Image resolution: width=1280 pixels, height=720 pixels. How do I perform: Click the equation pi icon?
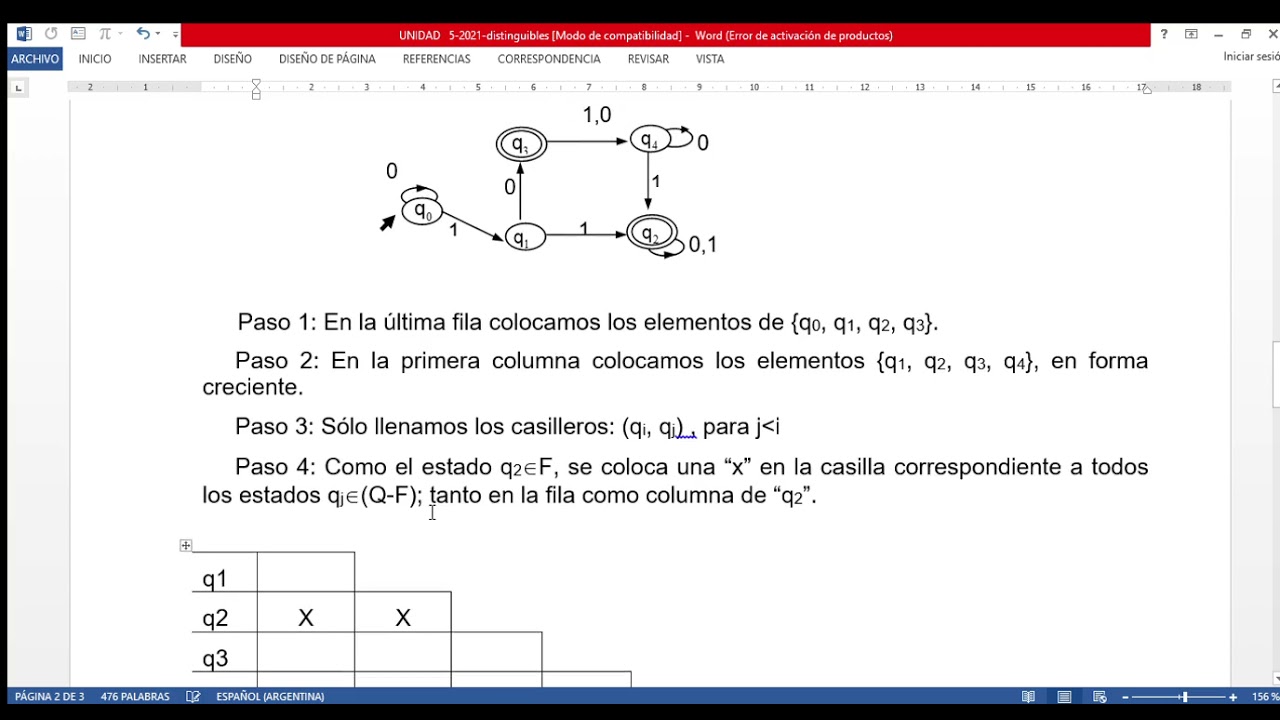coord(105,34)
